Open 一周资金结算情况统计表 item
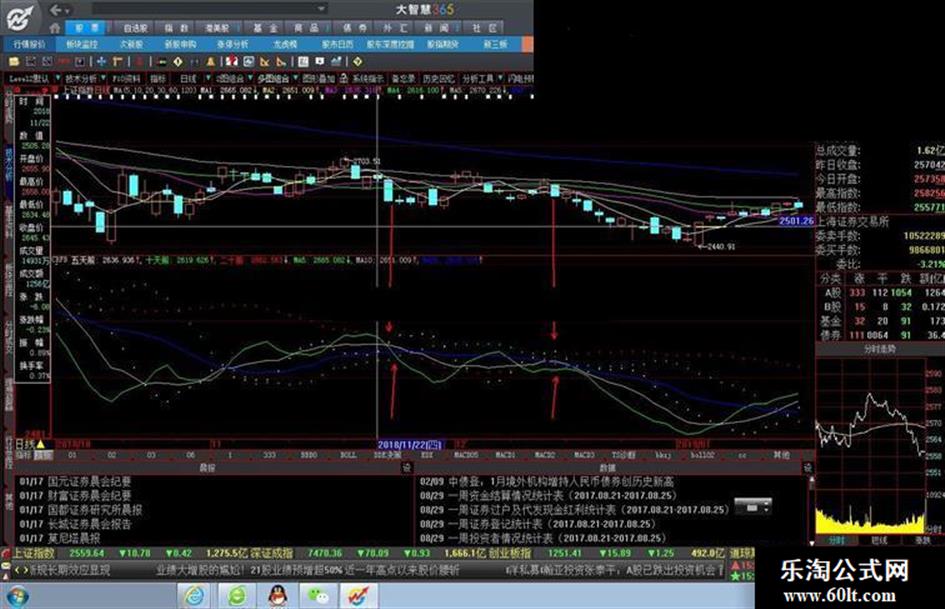This screenshot has width=945, height=609. pyautogui.click(x=548, y=496)
